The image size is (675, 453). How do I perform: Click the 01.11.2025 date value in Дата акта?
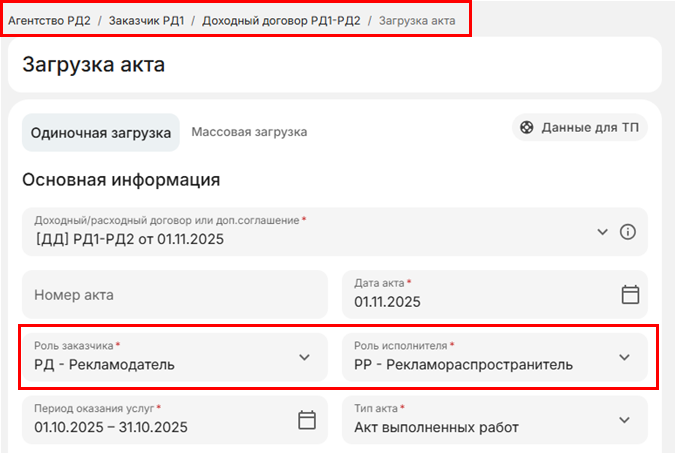pos(388,302)
